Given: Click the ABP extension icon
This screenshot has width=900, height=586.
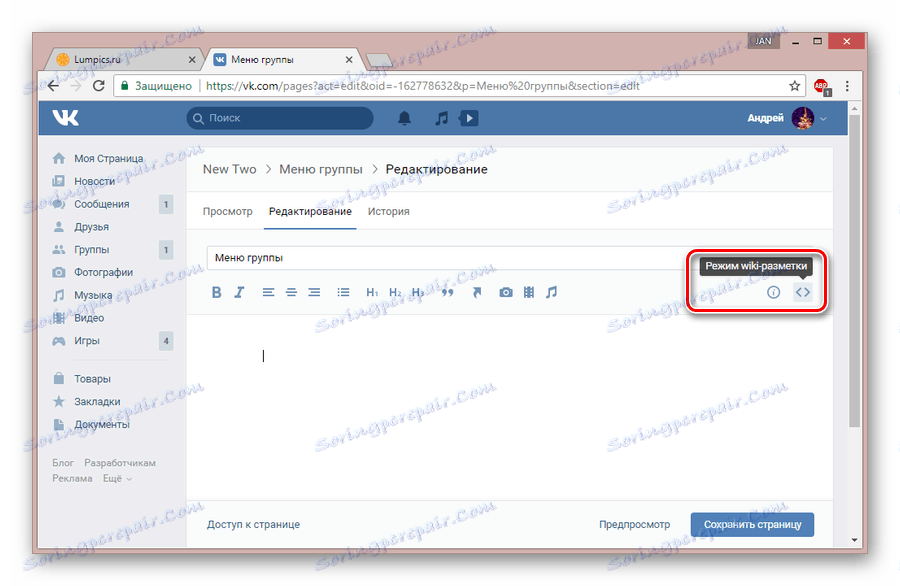Looking at the screenshot, I should [x=822, y=87].
